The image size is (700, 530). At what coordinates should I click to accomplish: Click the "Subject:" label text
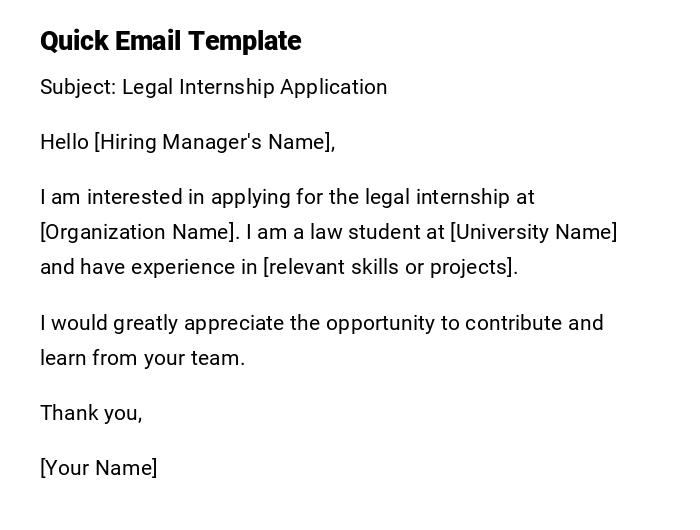tap(78, 87)
